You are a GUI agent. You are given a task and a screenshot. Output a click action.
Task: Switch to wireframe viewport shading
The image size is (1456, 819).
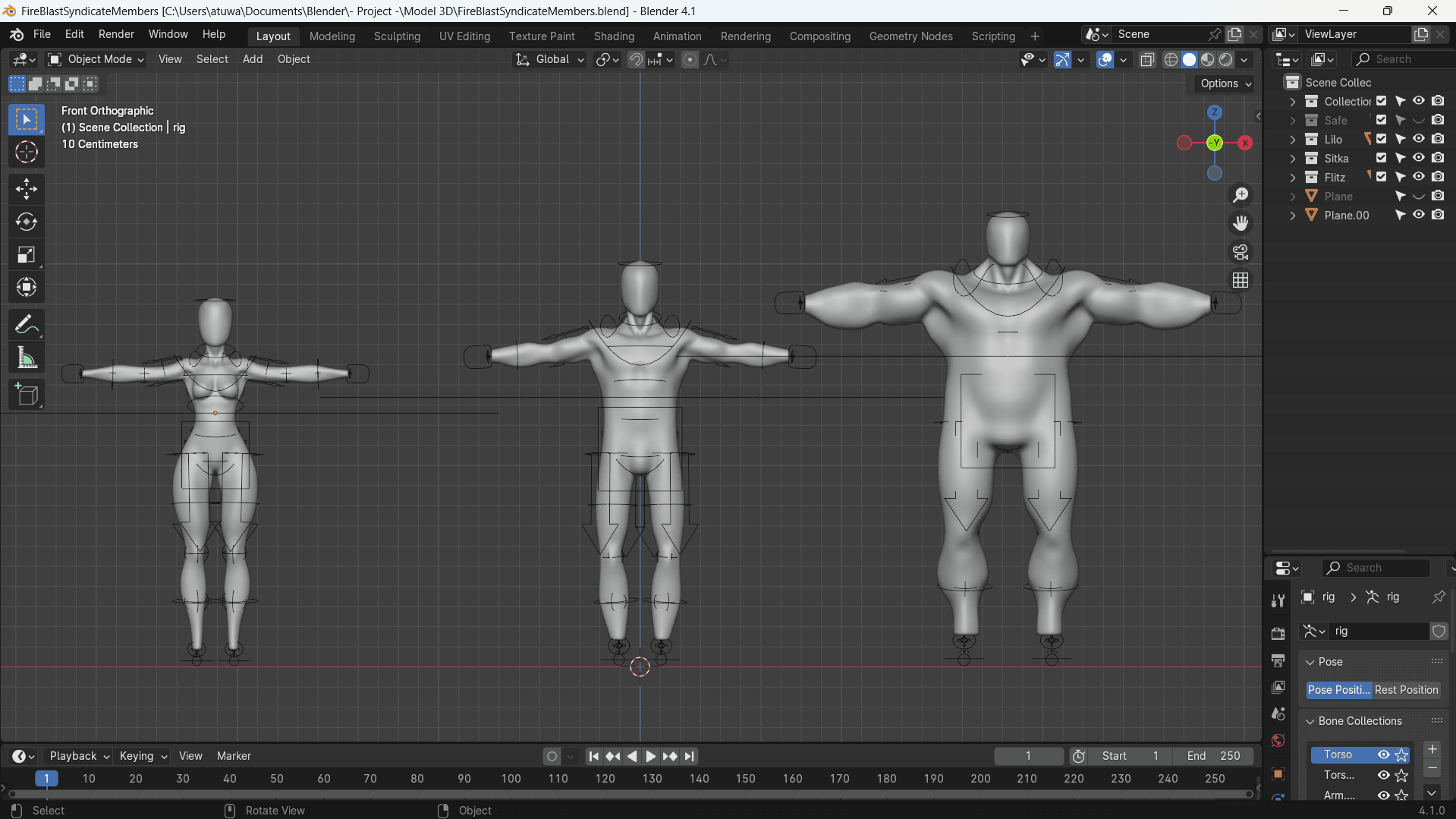click(x=1171, y=59)
